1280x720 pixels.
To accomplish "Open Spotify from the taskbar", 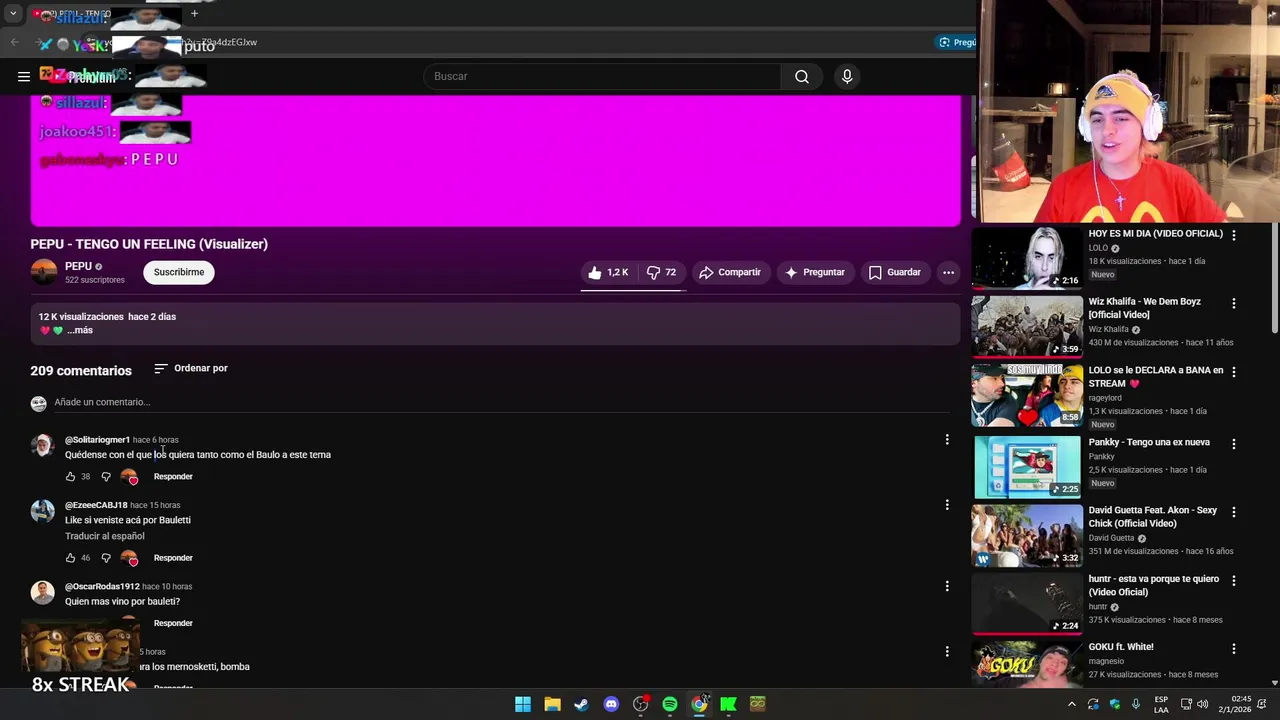I will click(x=670, y=704).
